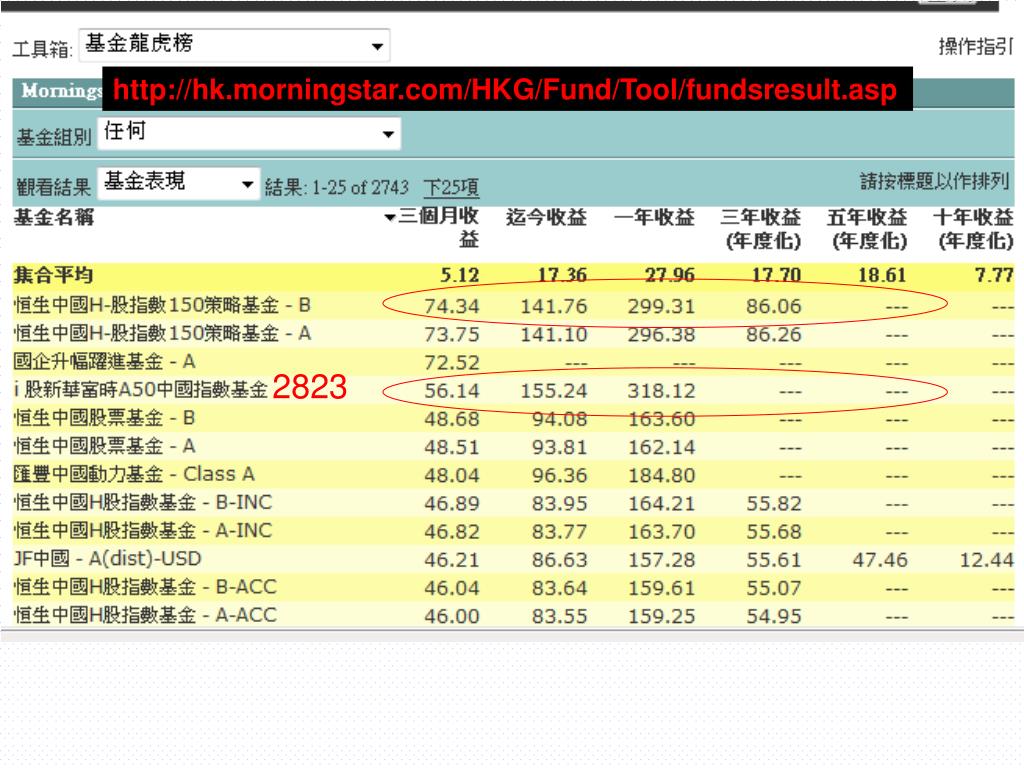Open fund 恒生中國H股指數基金 - A-INC
Viewport: 1024px width, 768px height.
click(142, 530)
